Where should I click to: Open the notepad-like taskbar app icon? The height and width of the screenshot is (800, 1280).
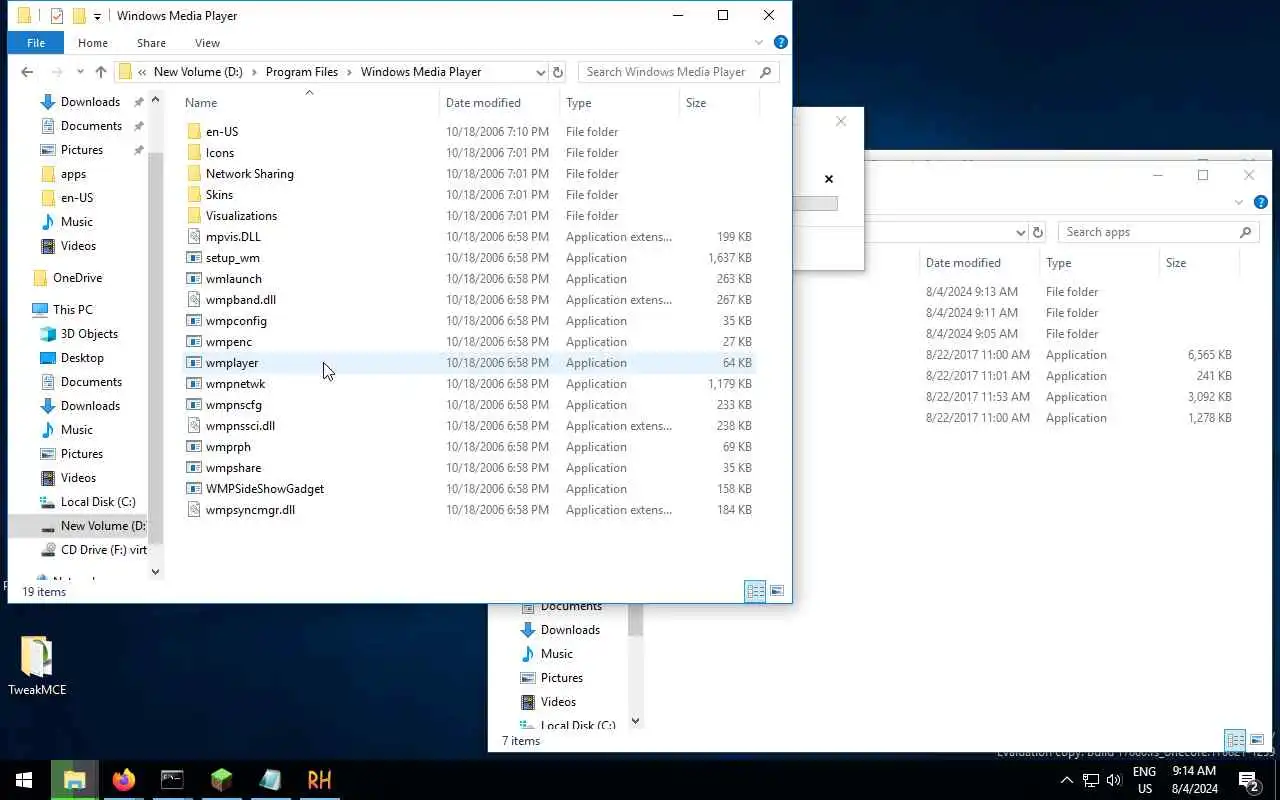coord(270,780)
